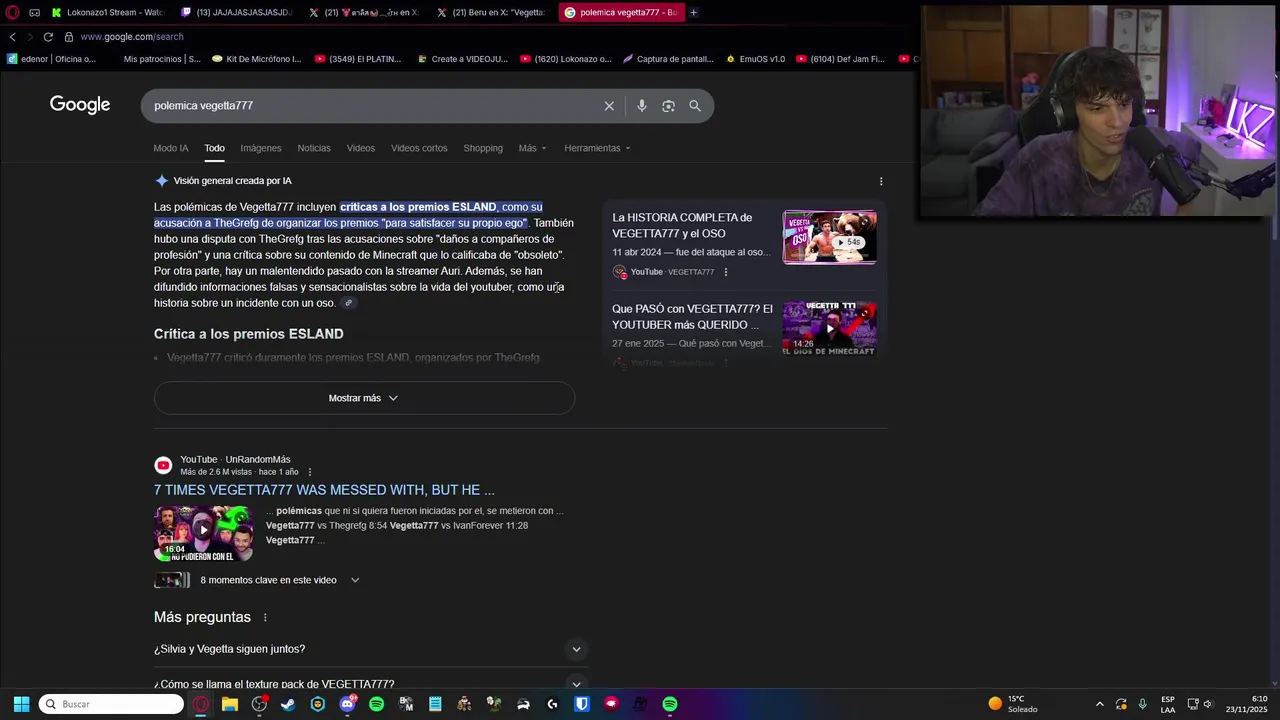Image resolution: width=1280 pixels, height=720 pixels.
Task: Open 'Que PASÓ con VEGETTA777' video link
Action: pyautogui.click(x=692, y=317)
